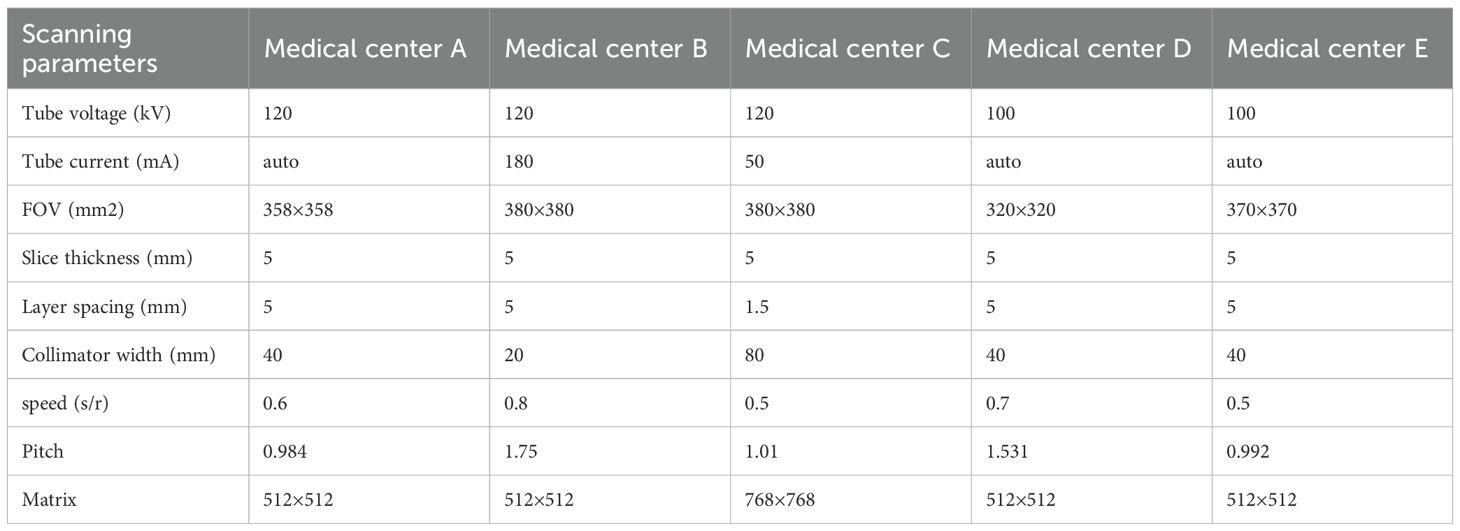Select the Pitch row label

(42, 449)
